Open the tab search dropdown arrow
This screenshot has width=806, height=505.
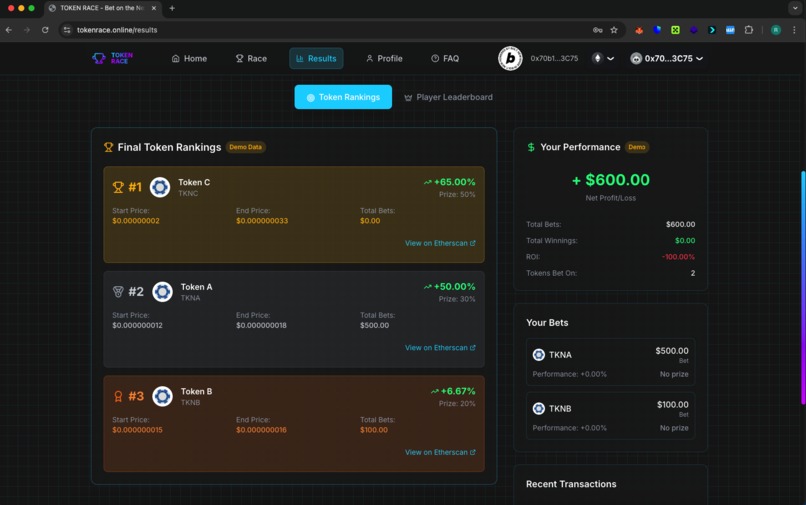pos(795,8)
